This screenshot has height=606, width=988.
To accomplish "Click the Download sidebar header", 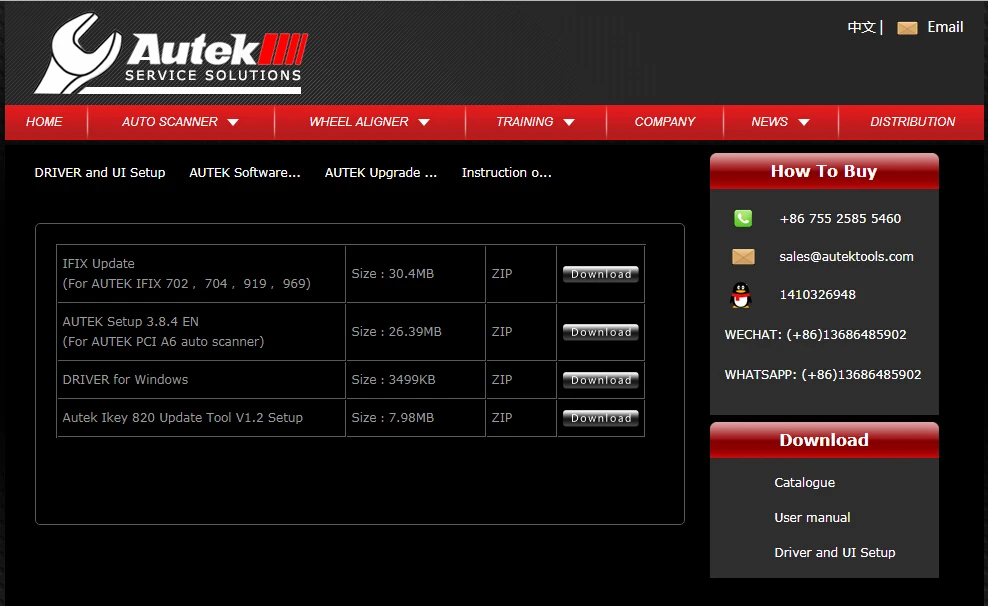I will tap(824, 440).
